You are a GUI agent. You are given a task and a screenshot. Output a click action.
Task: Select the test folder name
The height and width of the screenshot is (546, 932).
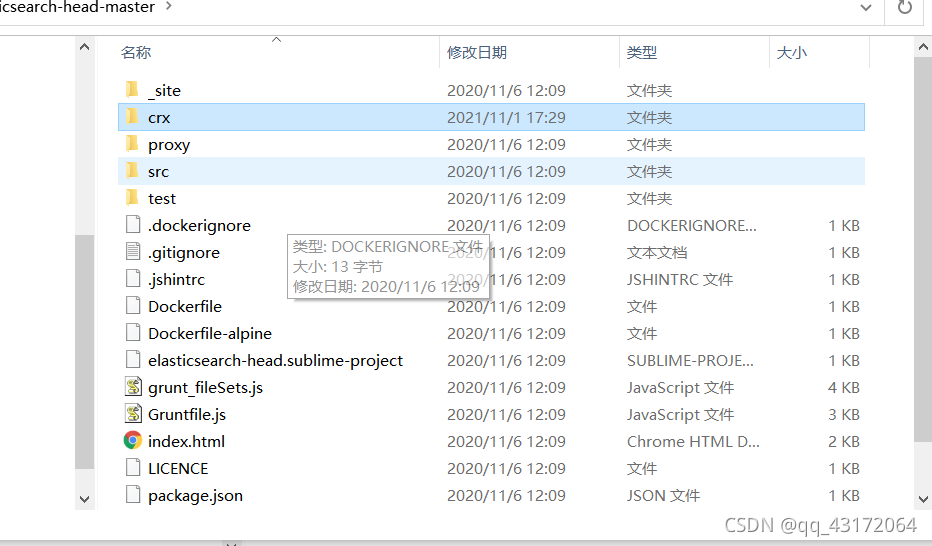pos(162,198)
